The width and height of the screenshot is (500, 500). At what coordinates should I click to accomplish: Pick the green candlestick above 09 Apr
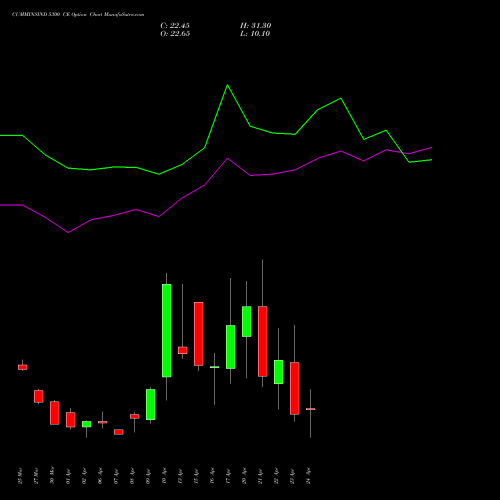pyautogui.click(x=151, y=404)
